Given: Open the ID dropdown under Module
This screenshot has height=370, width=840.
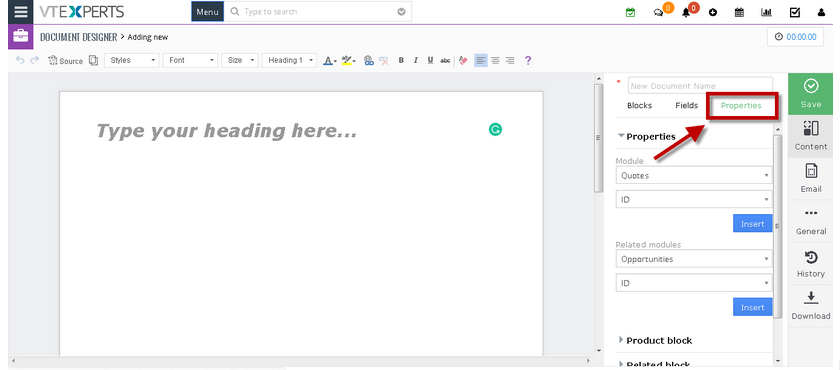Looking at the screenshot, I should (694, 199).
